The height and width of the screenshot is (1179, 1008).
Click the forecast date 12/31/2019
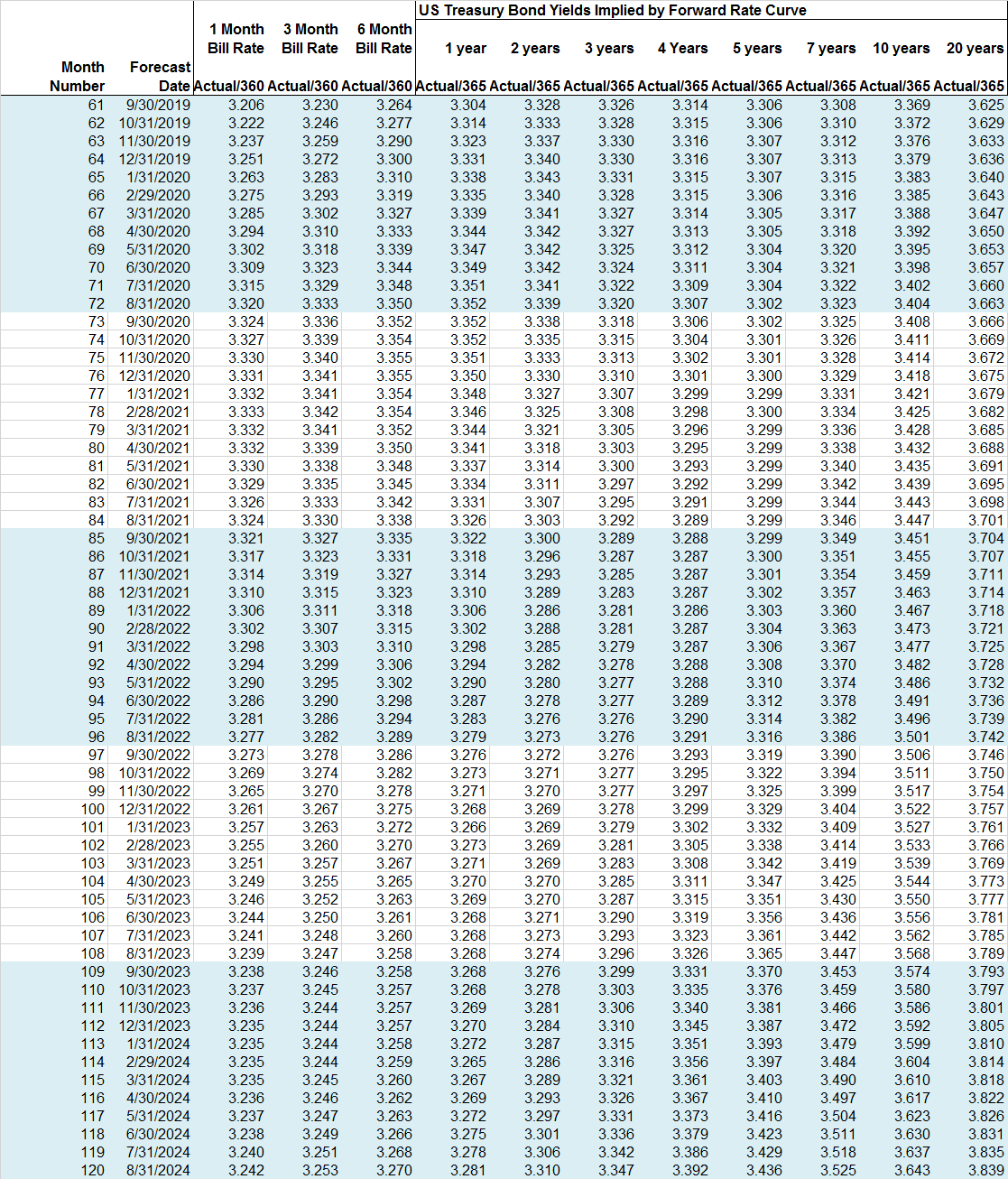pyautogui.click(x=154, y=159)
